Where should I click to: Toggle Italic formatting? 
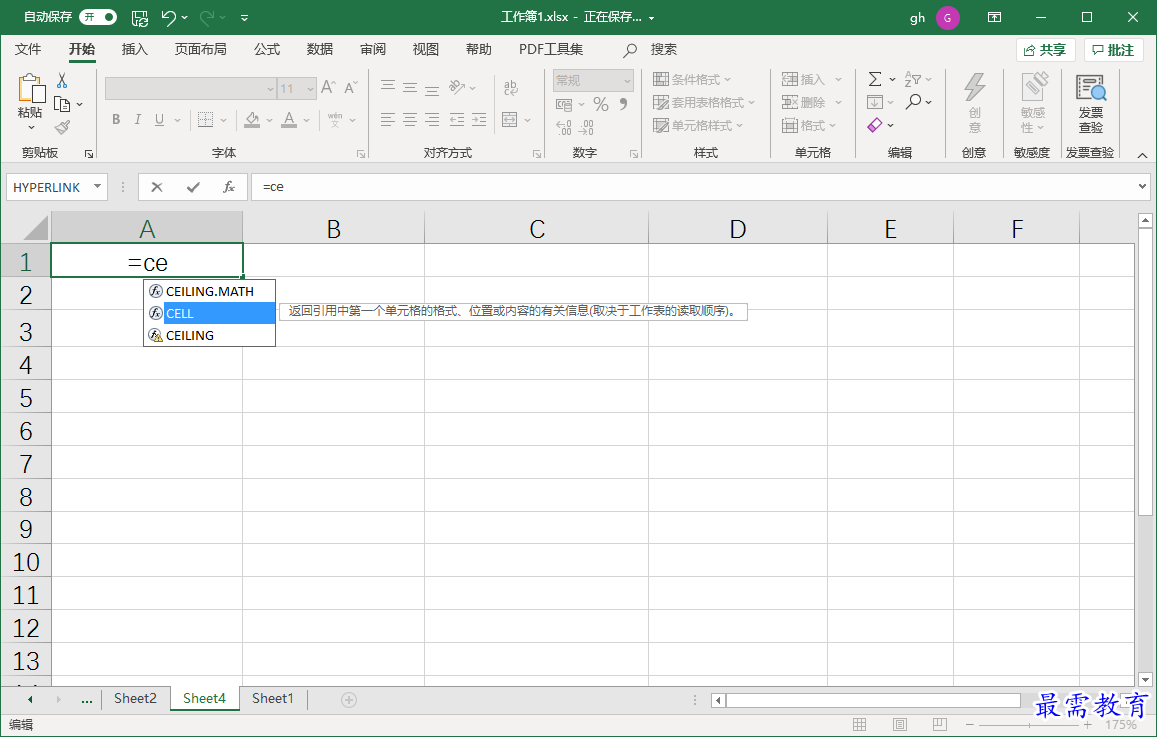[x=137, y=120]
